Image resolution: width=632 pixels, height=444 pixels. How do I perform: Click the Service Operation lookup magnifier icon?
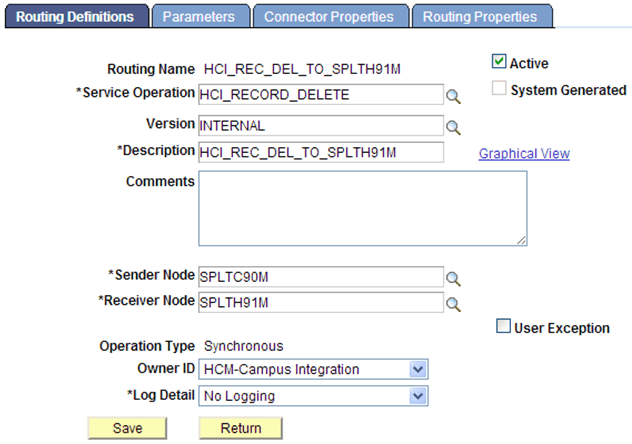[453, 96]
